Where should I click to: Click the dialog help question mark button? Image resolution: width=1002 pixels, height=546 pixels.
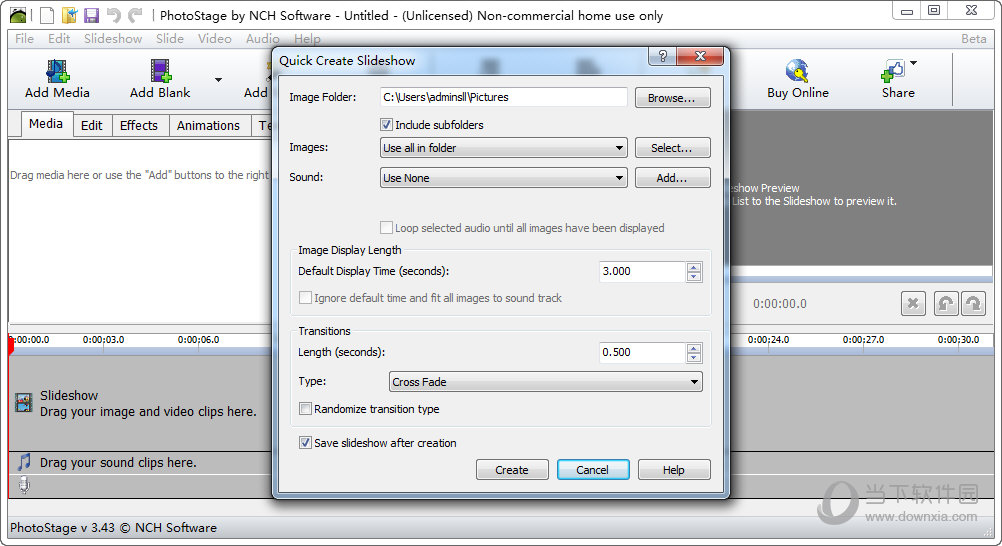[x=663, y=56]
